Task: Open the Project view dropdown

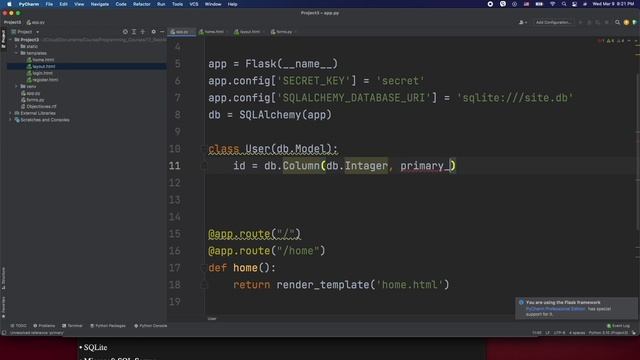Action: [26, 32]
